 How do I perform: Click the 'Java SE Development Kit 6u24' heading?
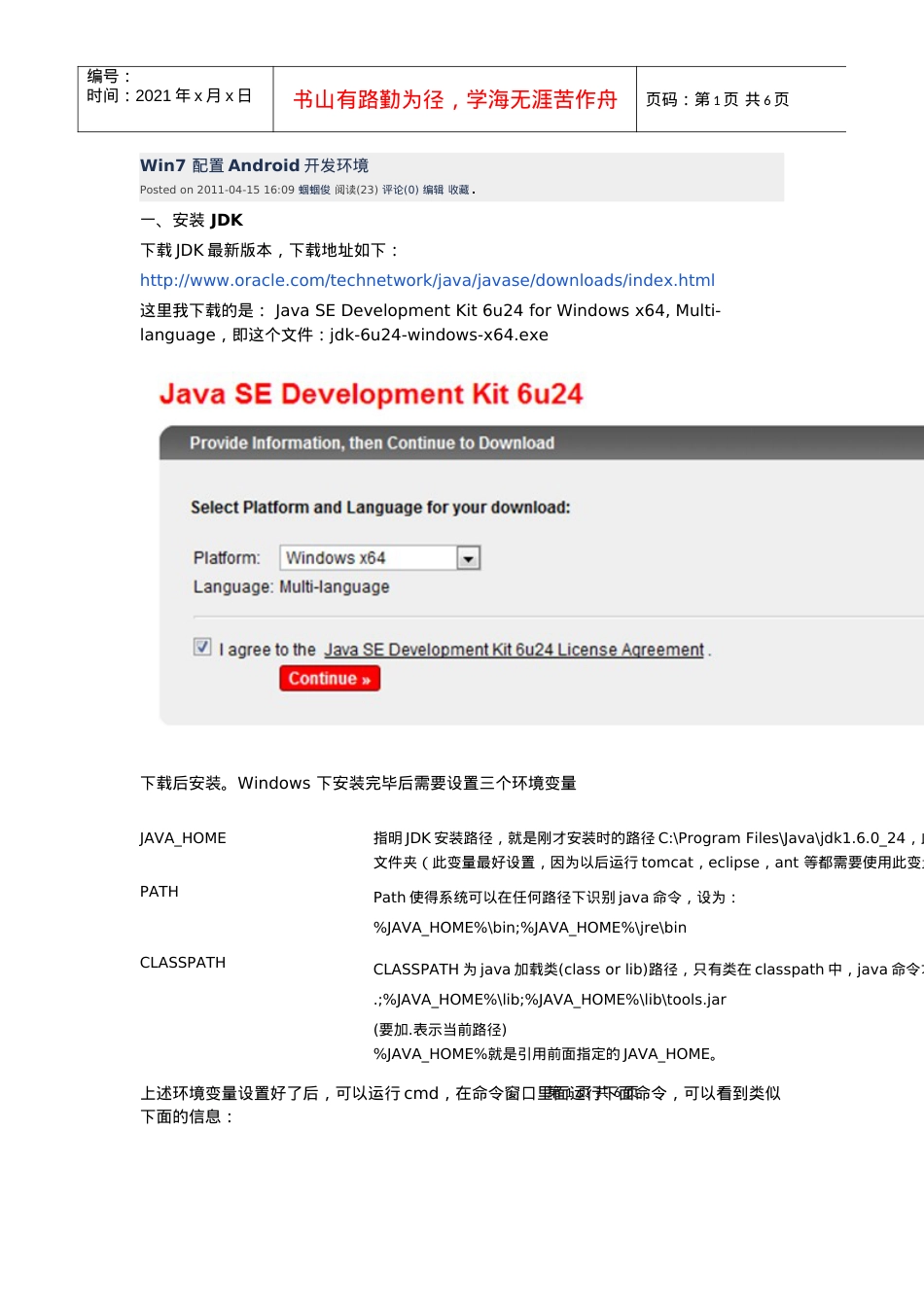371,394
